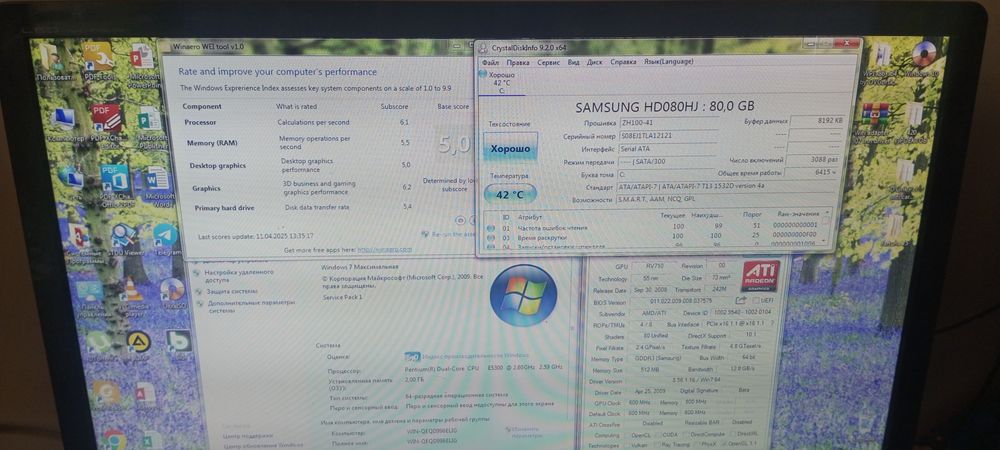Image resolution: width=1000 pixels, height=450 pixels.
Task: Open the Вид menu in CrystalDiskInfo
Action: 573,62
